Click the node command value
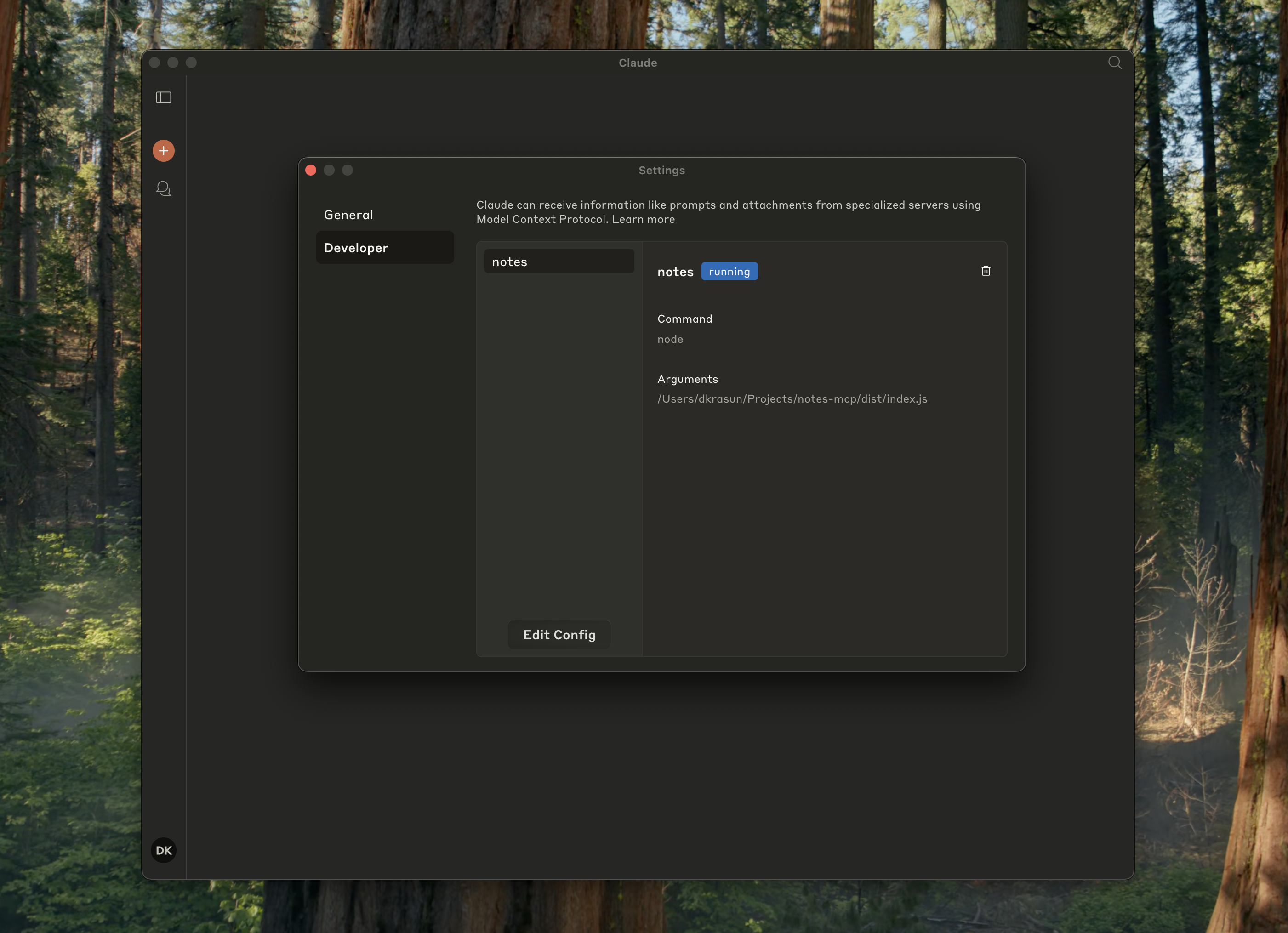 (670, 339)
